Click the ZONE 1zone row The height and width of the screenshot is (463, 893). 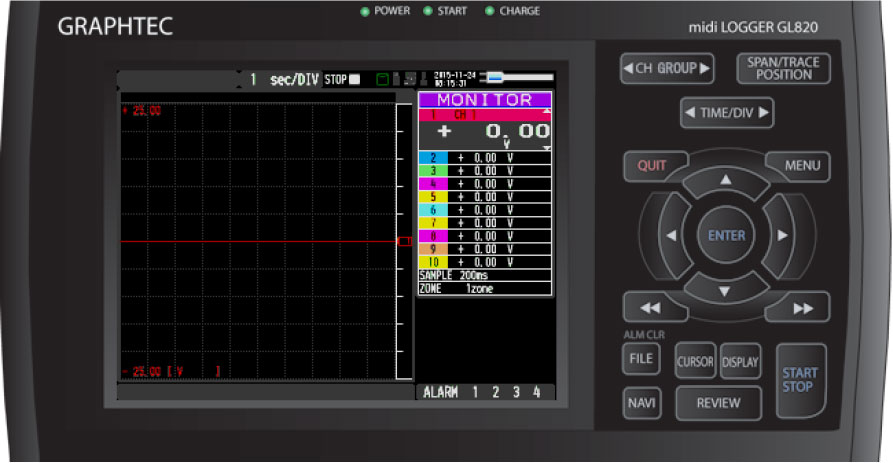[485, 289]
